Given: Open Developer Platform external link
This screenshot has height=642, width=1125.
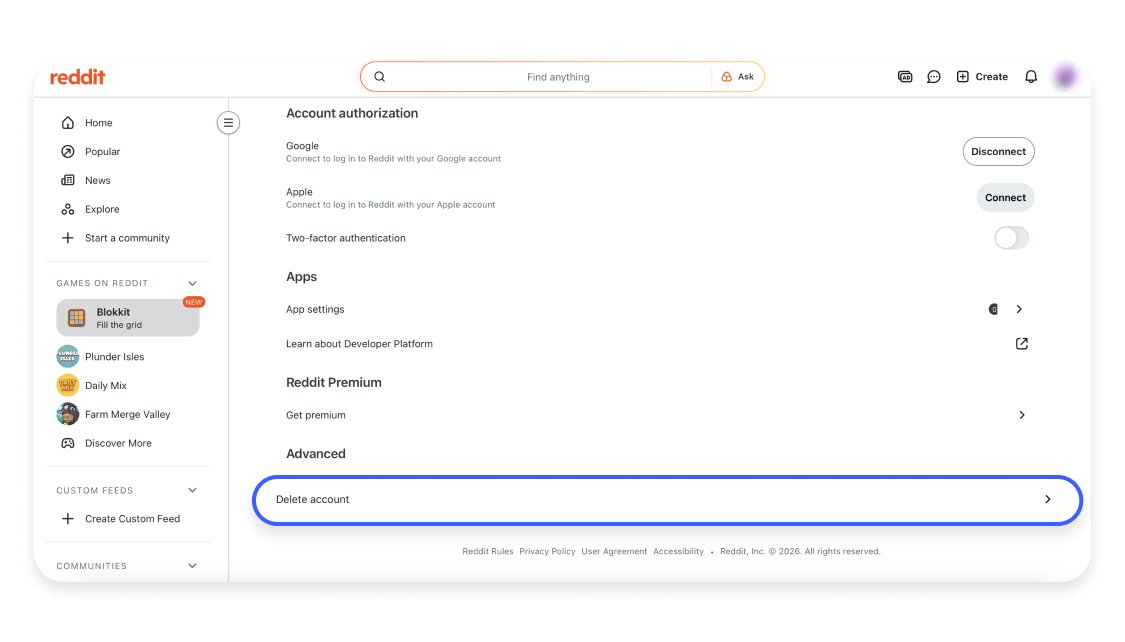Looking at the screenshot, I should (x=1021, y=343).
